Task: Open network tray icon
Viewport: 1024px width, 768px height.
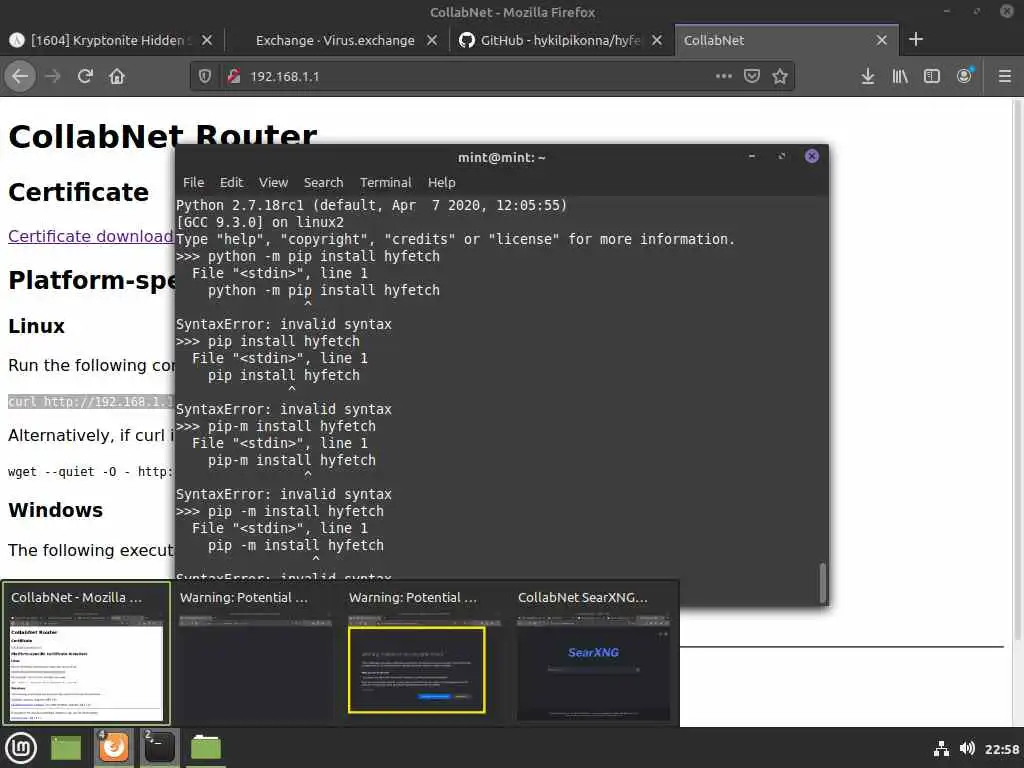Action: click(x=941, y=749)
